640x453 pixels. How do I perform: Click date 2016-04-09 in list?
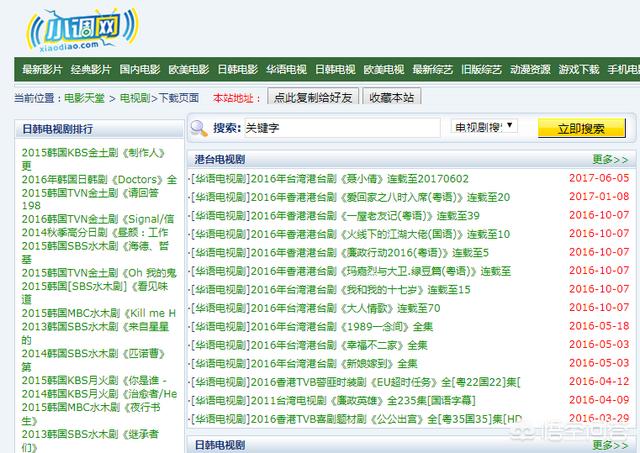(x=599, y=400)
